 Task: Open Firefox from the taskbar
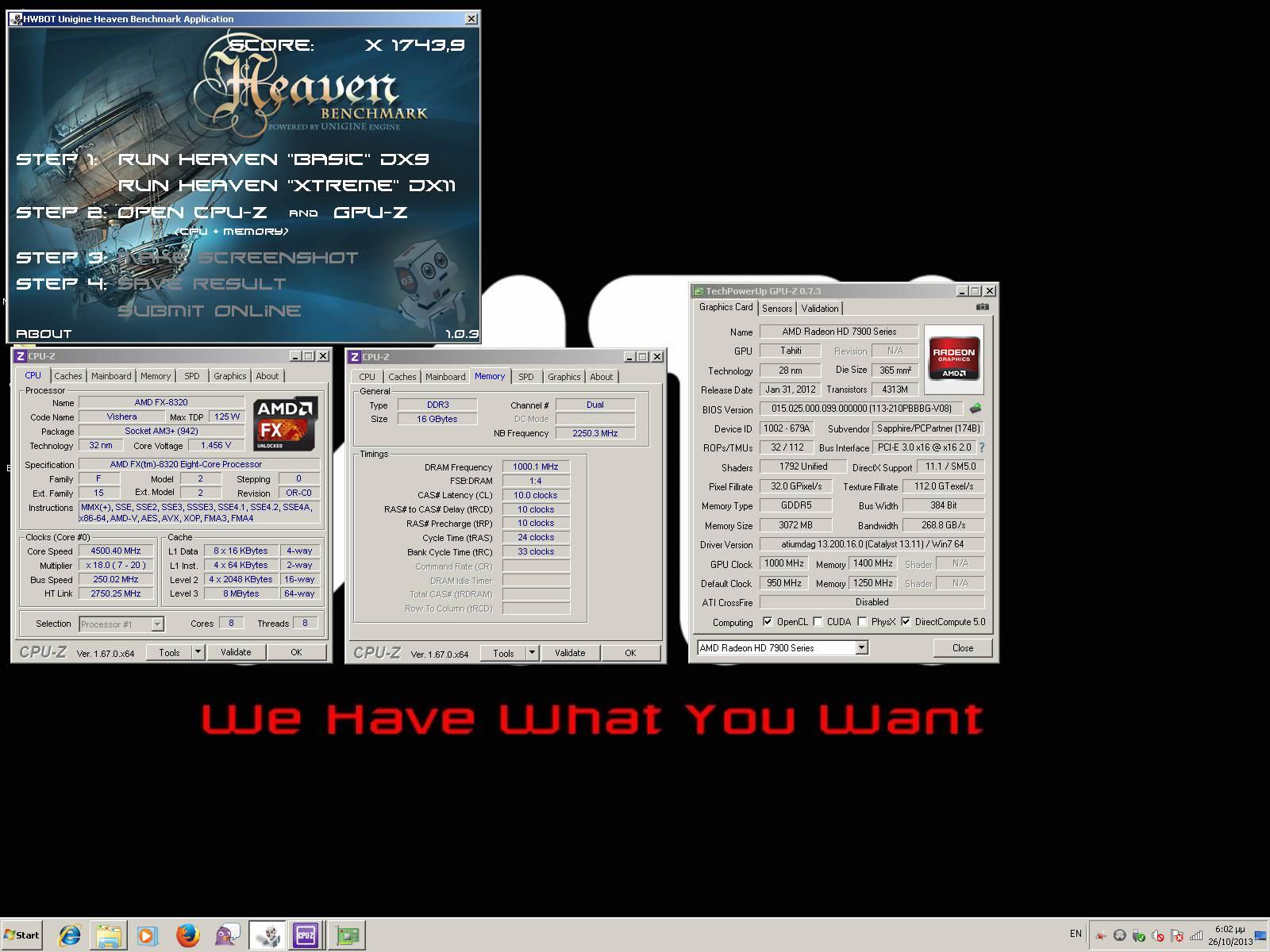[x=187, y=935]
